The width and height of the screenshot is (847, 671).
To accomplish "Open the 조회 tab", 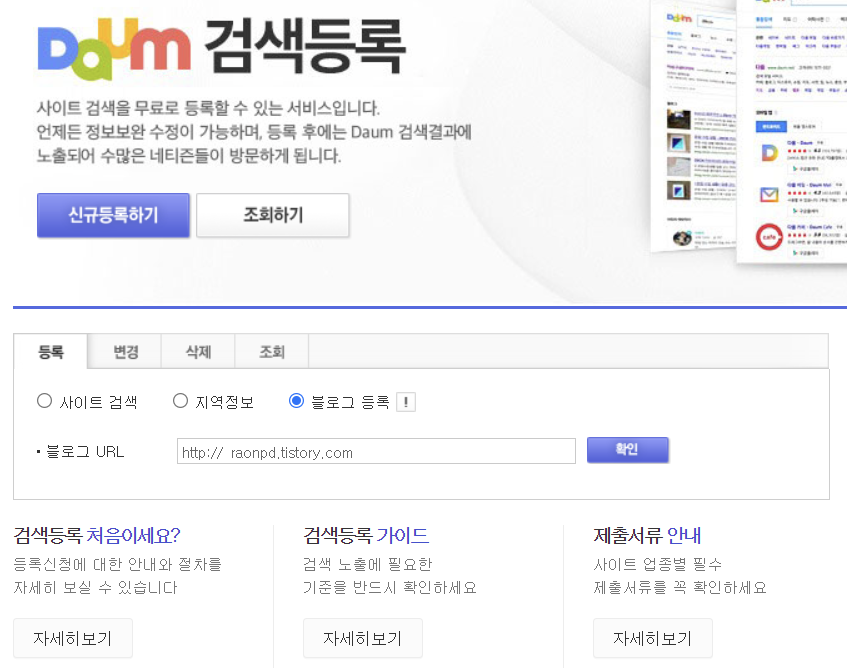I will (272, 352).
